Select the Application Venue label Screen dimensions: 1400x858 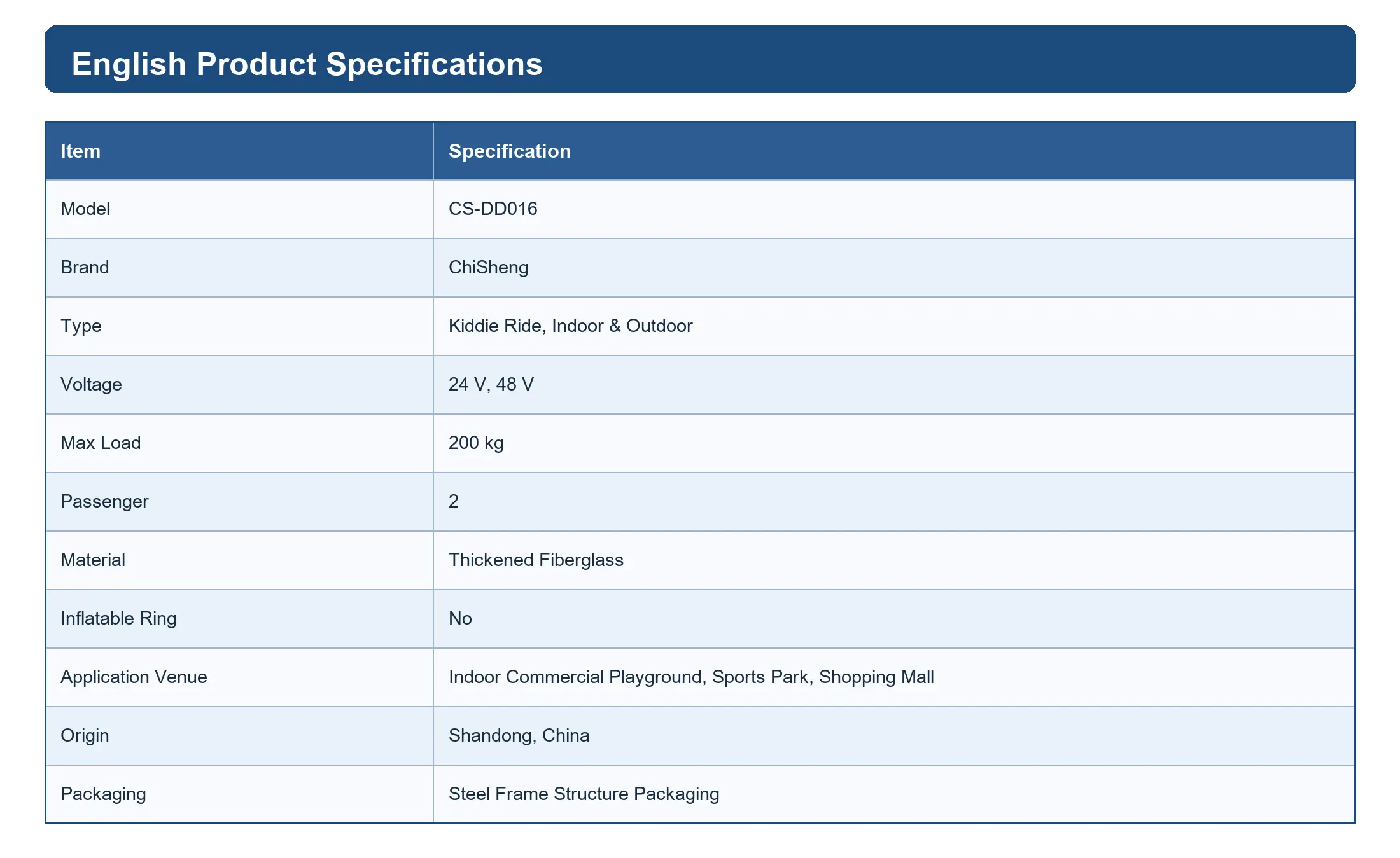point(134,677)
